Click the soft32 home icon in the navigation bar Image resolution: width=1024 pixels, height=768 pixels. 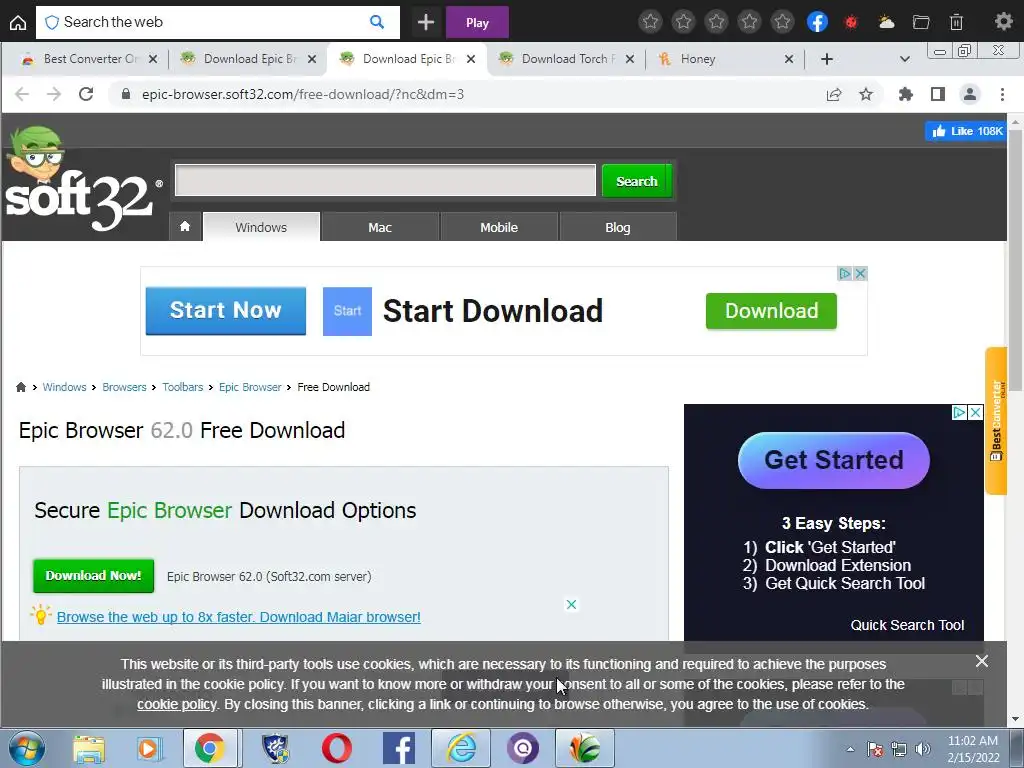pos(185,227)
